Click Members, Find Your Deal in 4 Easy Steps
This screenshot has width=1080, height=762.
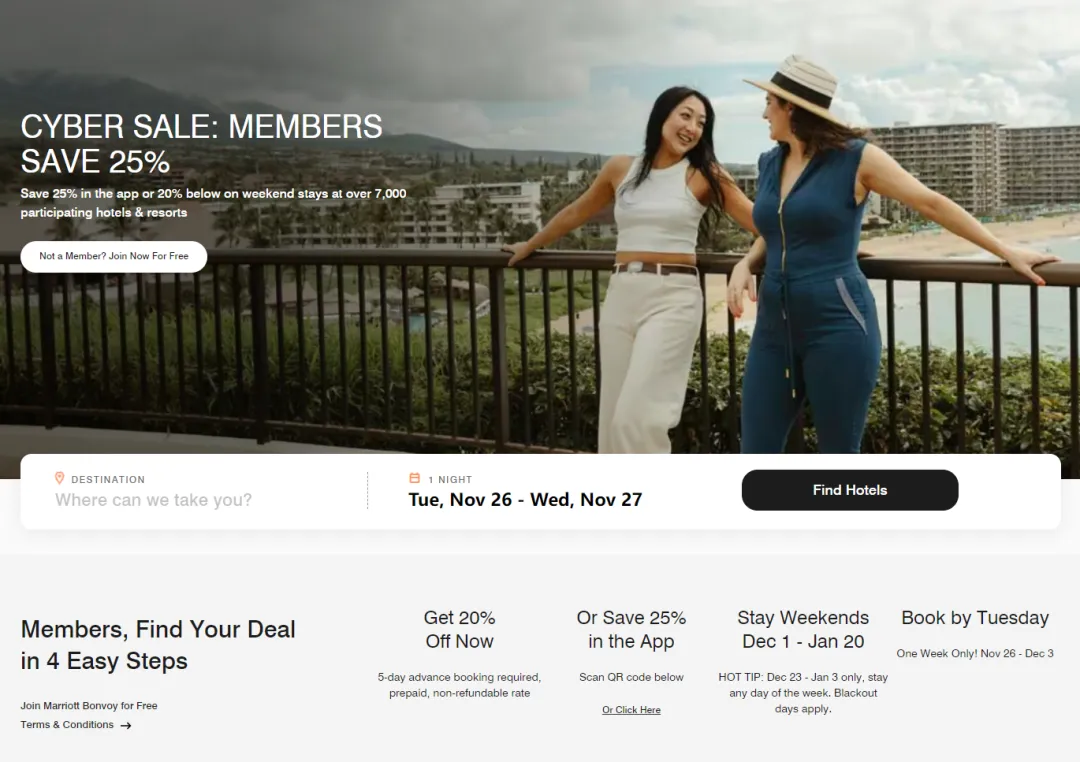(x=158, y=645)
